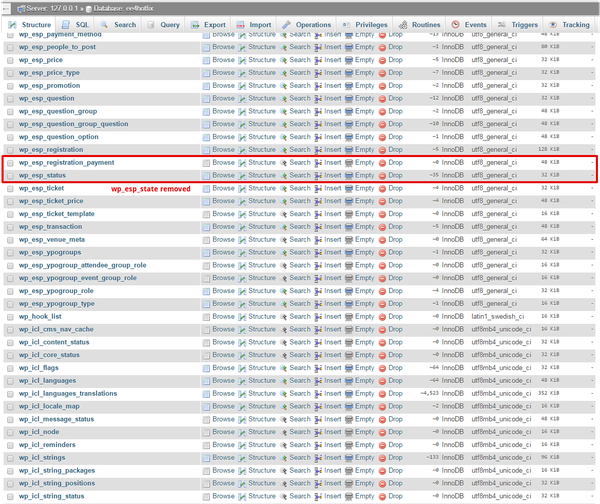Switch to the Query tab

pyautogui.click(x=163, y=25)
